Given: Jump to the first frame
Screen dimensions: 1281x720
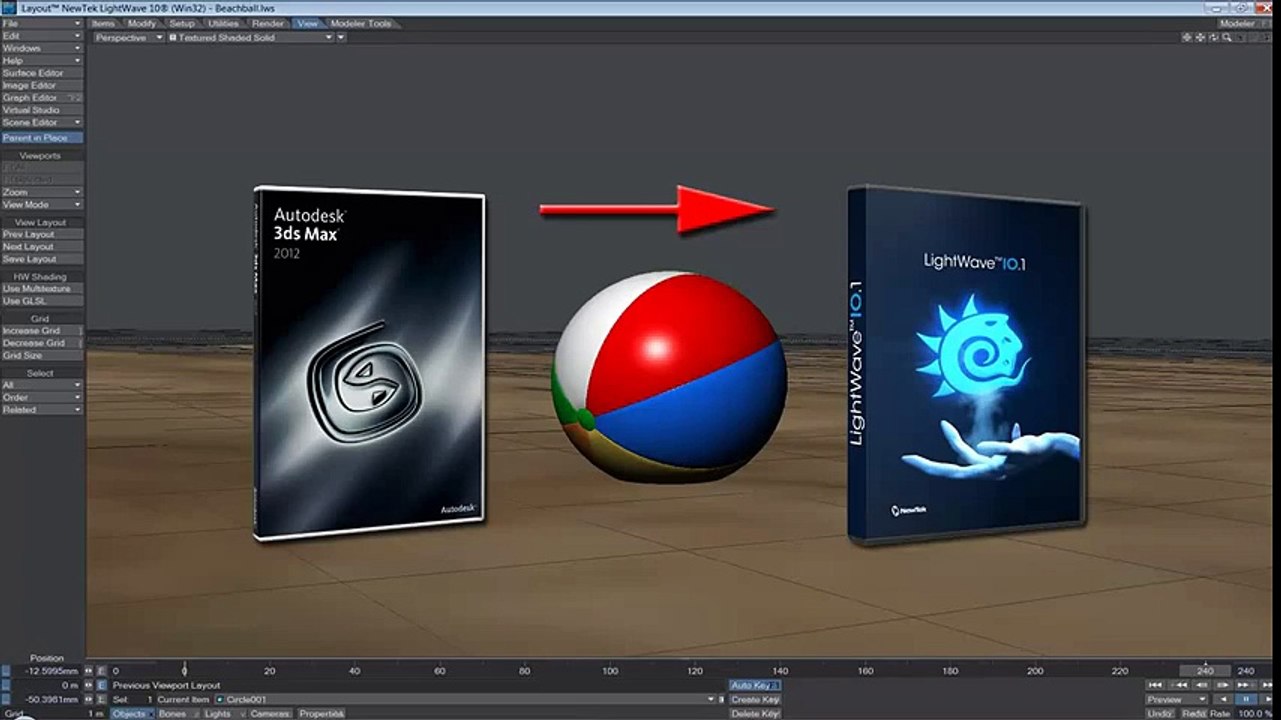Looking at the screenshot, I should pos(1157,685).
